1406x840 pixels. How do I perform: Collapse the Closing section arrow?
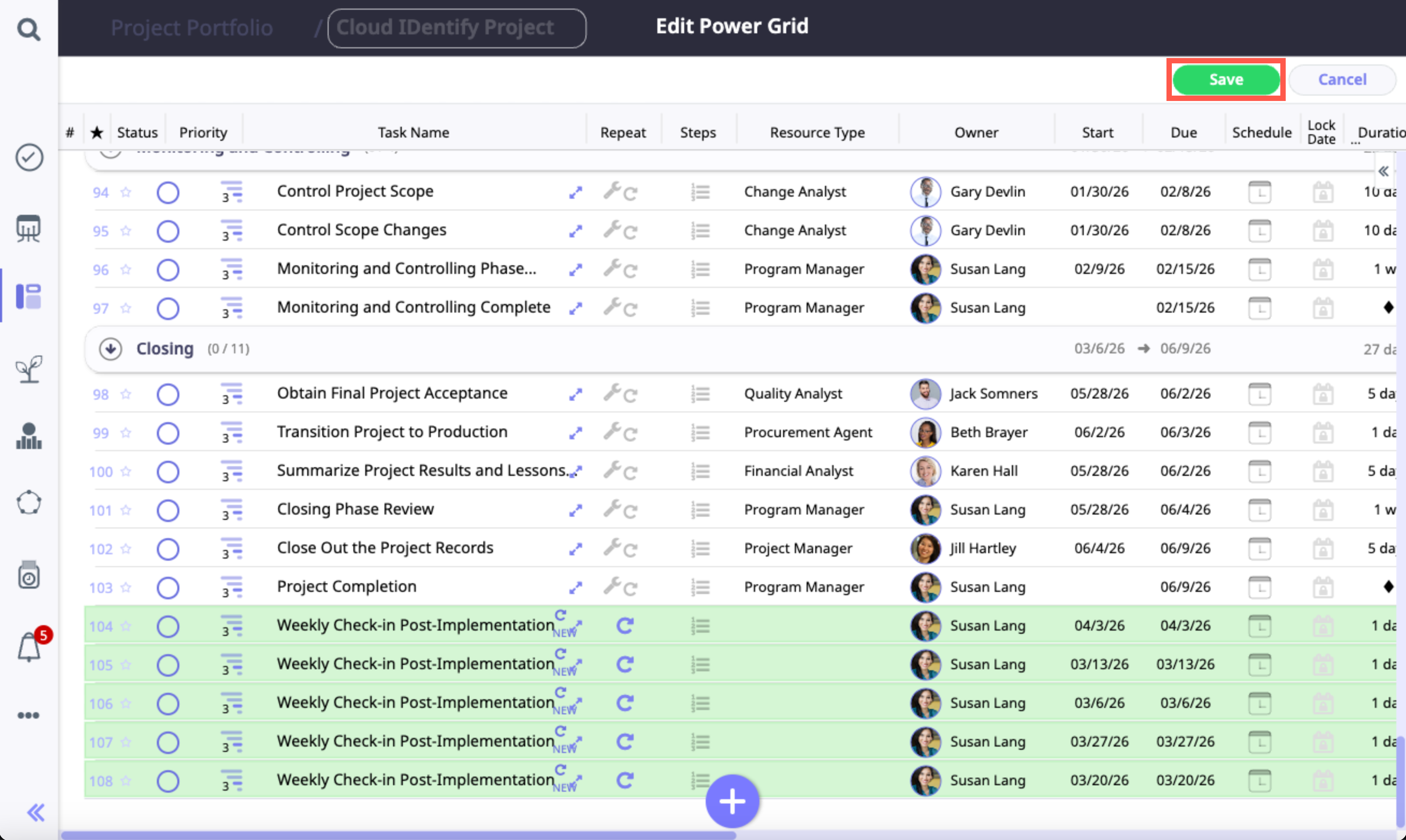click(x=111, y=349)
